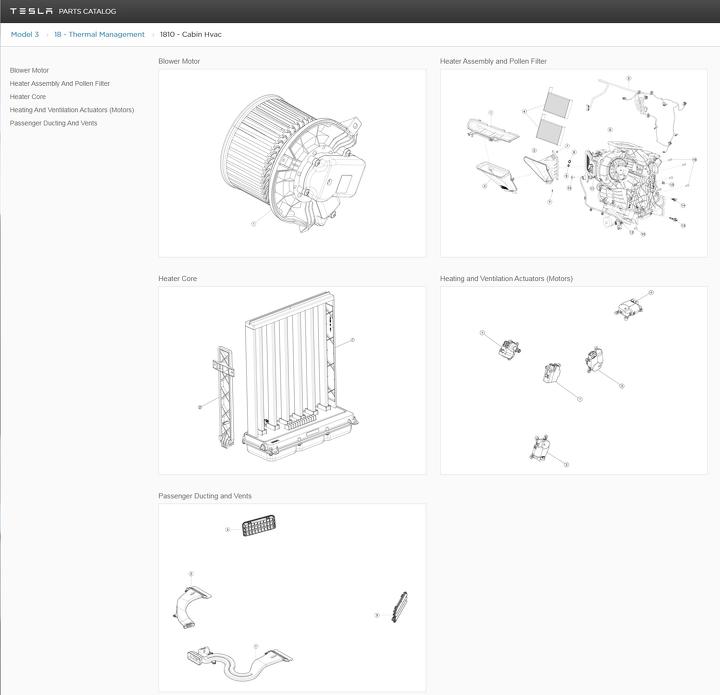Click the Tesla logo in the header
Screen dimensions: 720x695
coord(31,11)
